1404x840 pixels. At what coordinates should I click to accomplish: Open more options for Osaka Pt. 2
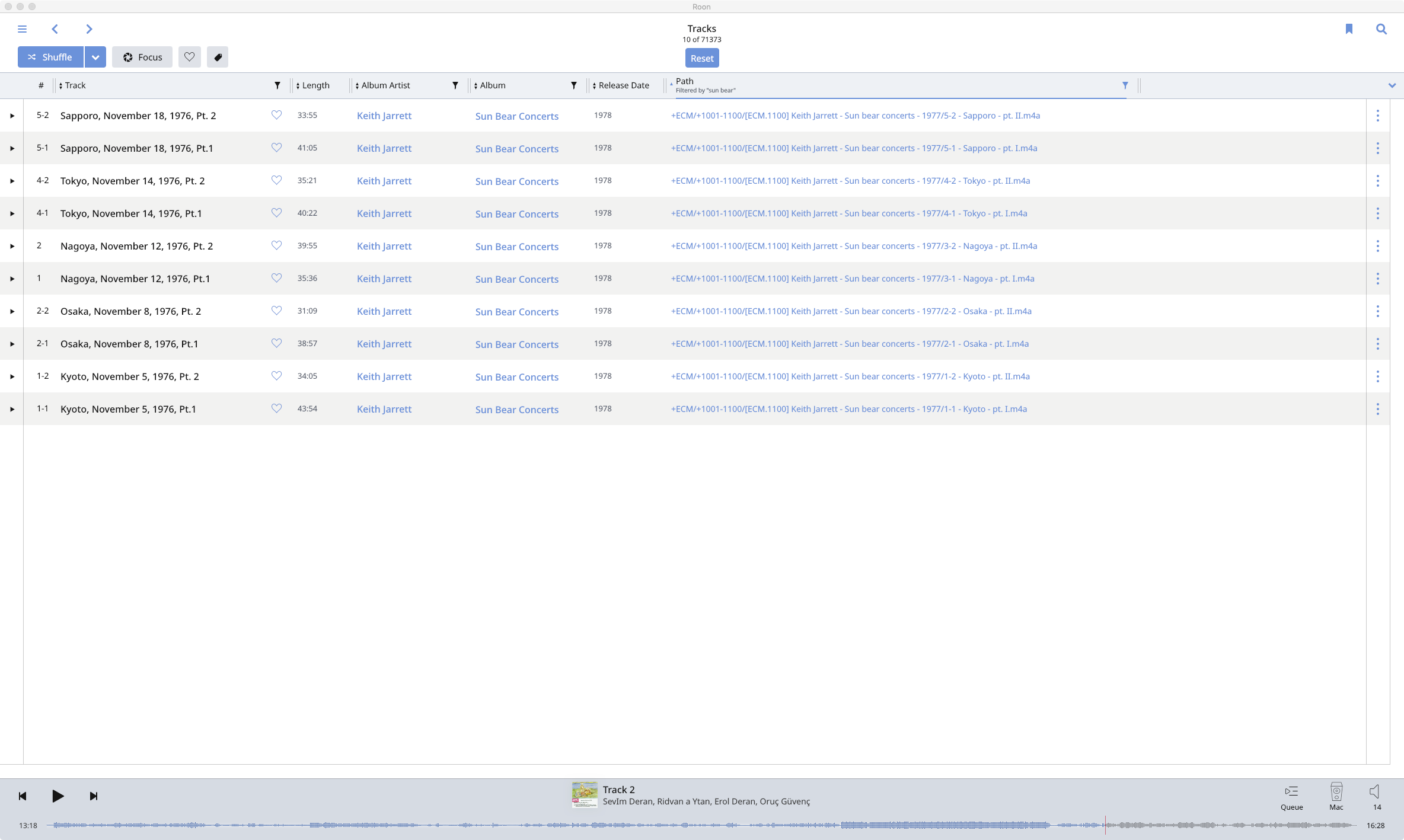point(1378,311)
